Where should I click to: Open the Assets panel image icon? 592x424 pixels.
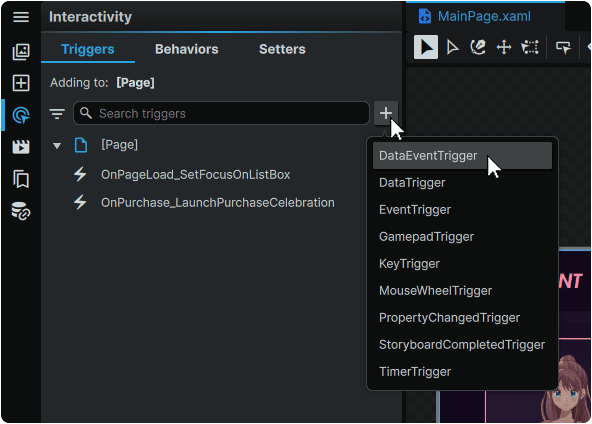(21, 51)
